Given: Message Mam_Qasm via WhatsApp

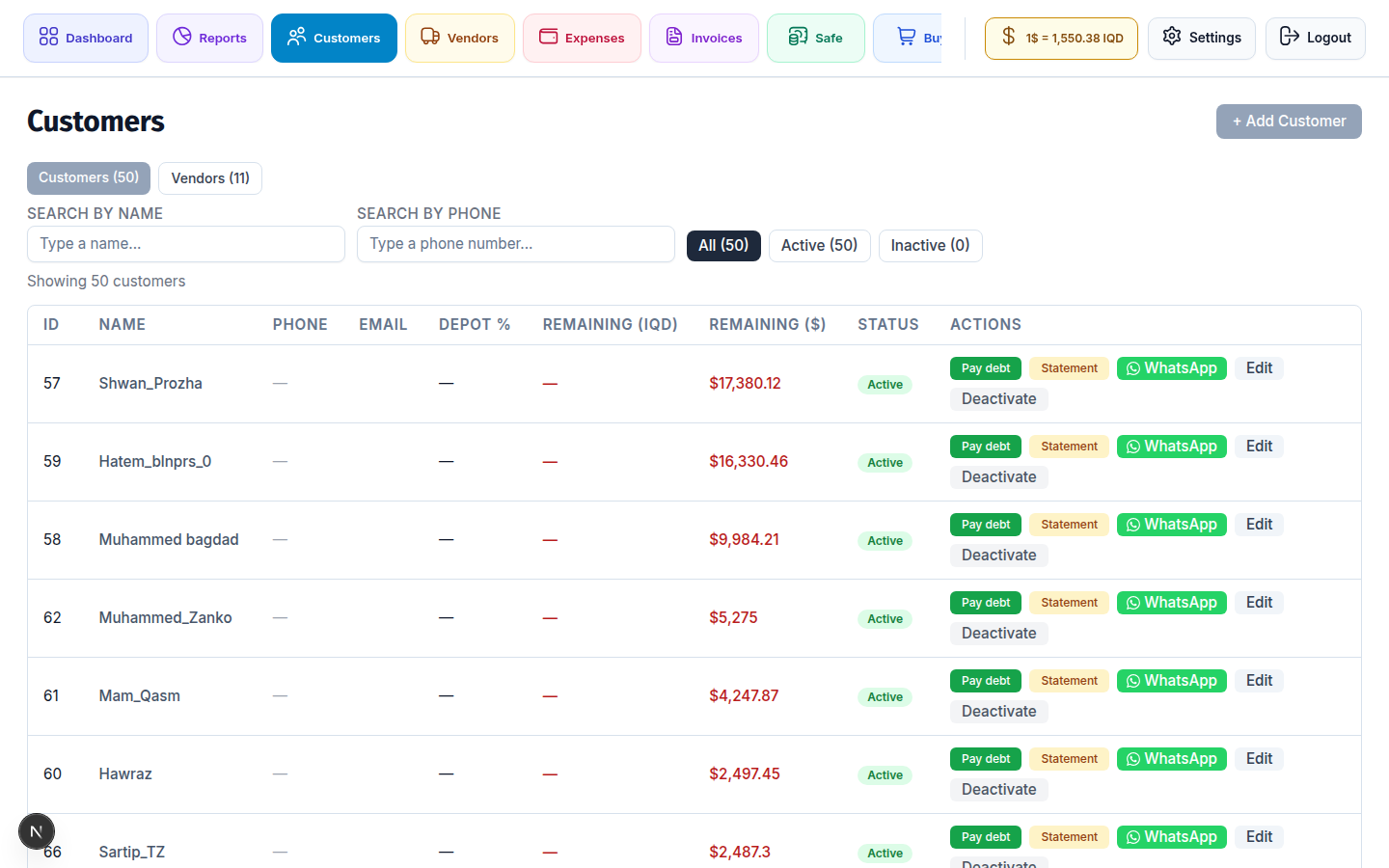Looking at the screenshot, I should pyautogui.click(x=1172, y=681).
